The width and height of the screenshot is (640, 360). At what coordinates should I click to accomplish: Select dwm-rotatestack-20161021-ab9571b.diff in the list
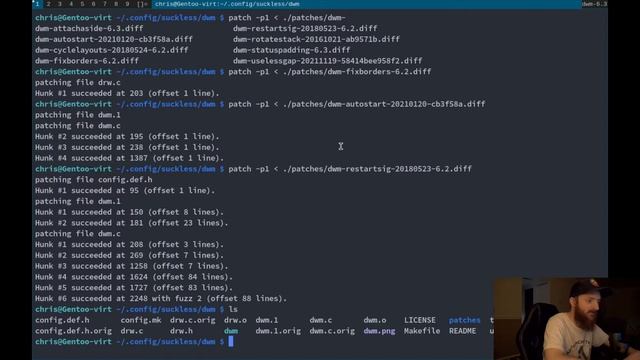(316, 39)
